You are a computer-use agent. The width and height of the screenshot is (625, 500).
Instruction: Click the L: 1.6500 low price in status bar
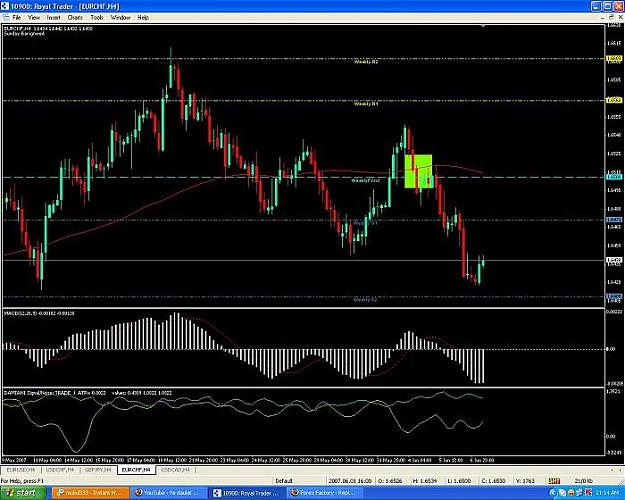click(461, 481)
